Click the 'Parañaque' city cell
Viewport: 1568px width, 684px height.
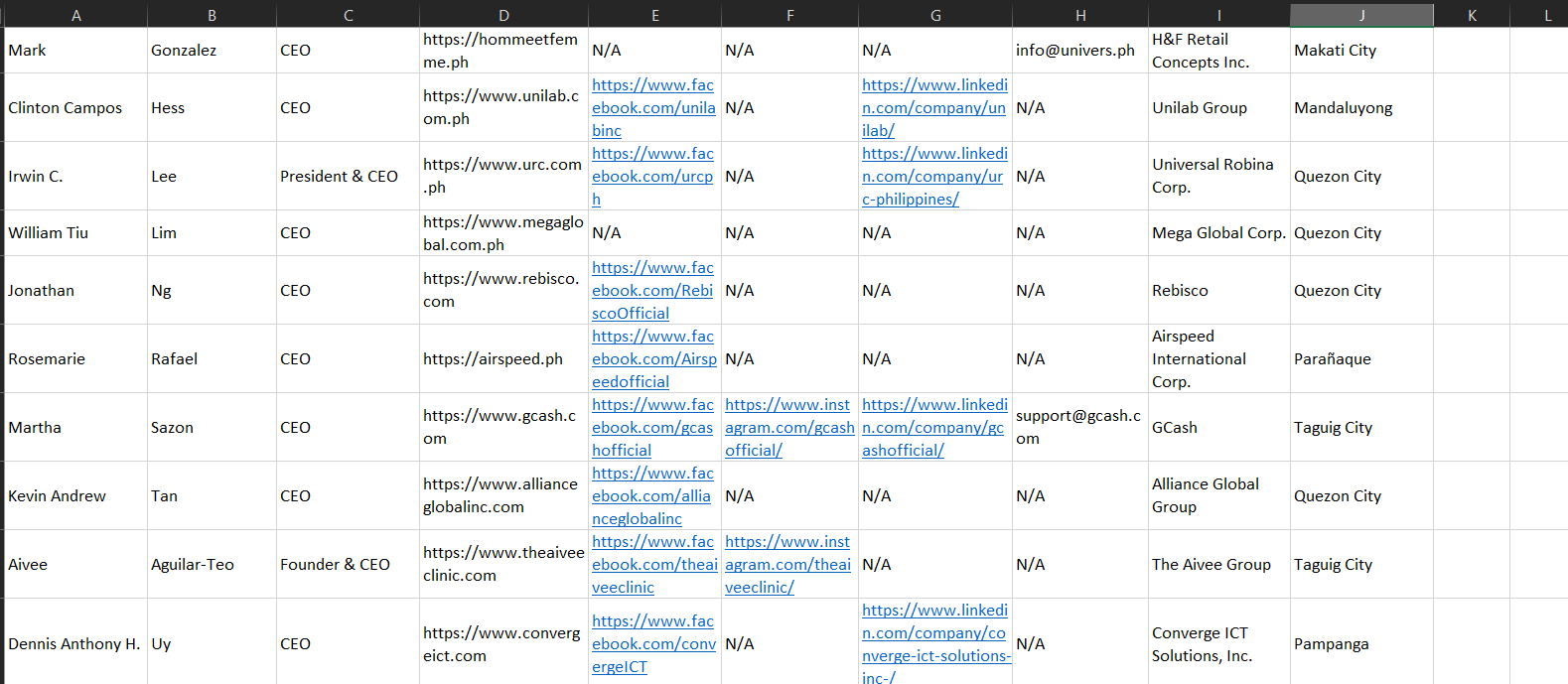click(1361, 358)
